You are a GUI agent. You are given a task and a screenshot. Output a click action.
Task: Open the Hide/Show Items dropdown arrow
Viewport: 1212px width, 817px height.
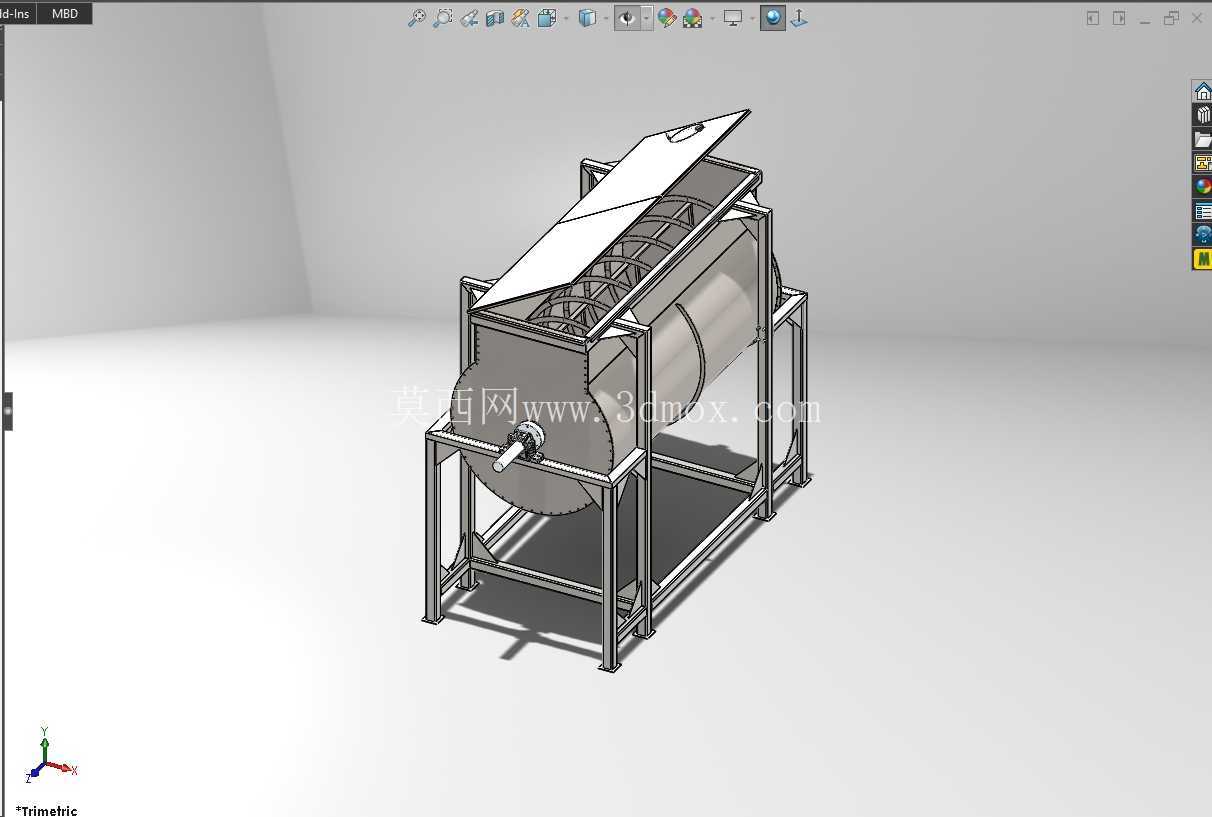pyautogui.click(x=647, y=18)
